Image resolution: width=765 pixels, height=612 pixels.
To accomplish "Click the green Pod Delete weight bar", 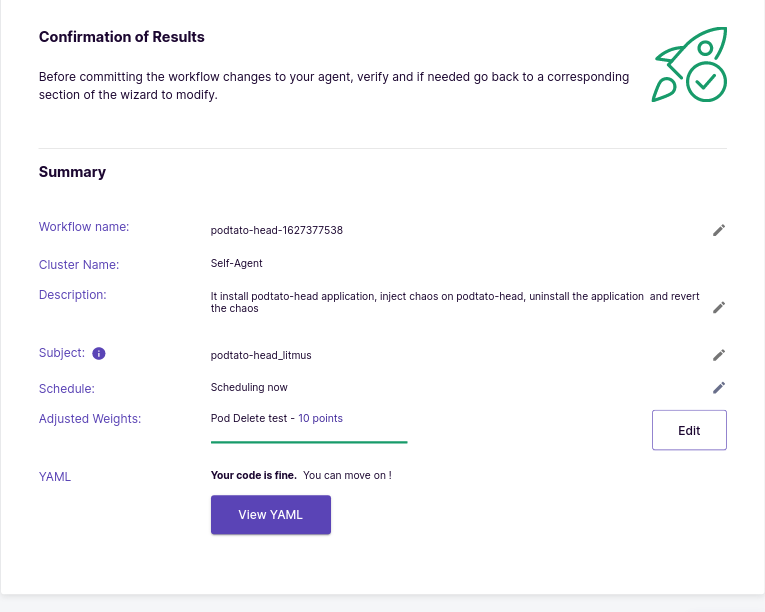I will 309,442.
